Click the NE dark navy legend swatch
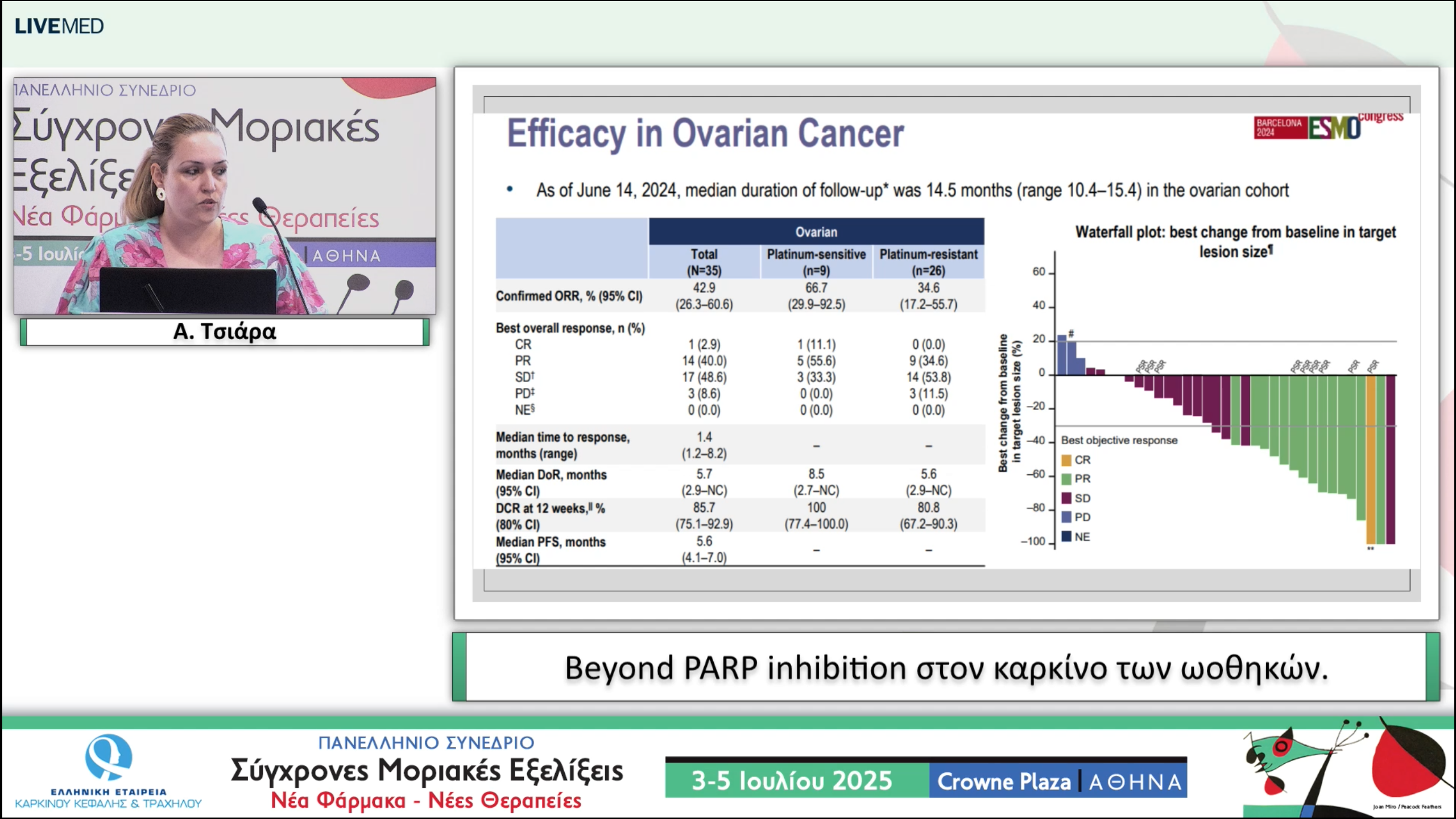This screenshot has width=1456, height=819. (1066, 536)
